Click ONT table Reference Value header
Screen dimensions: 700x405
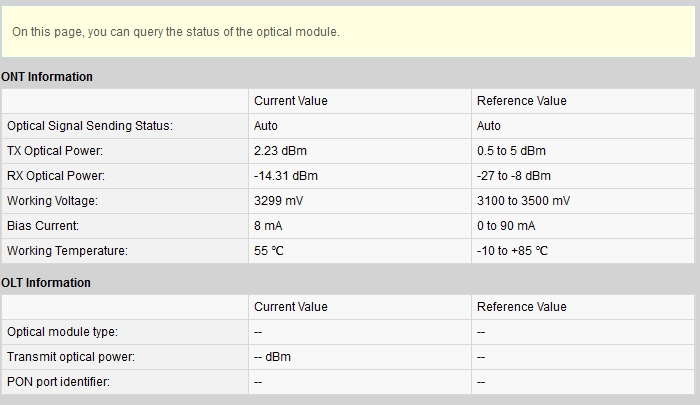(x=521, y=101)
